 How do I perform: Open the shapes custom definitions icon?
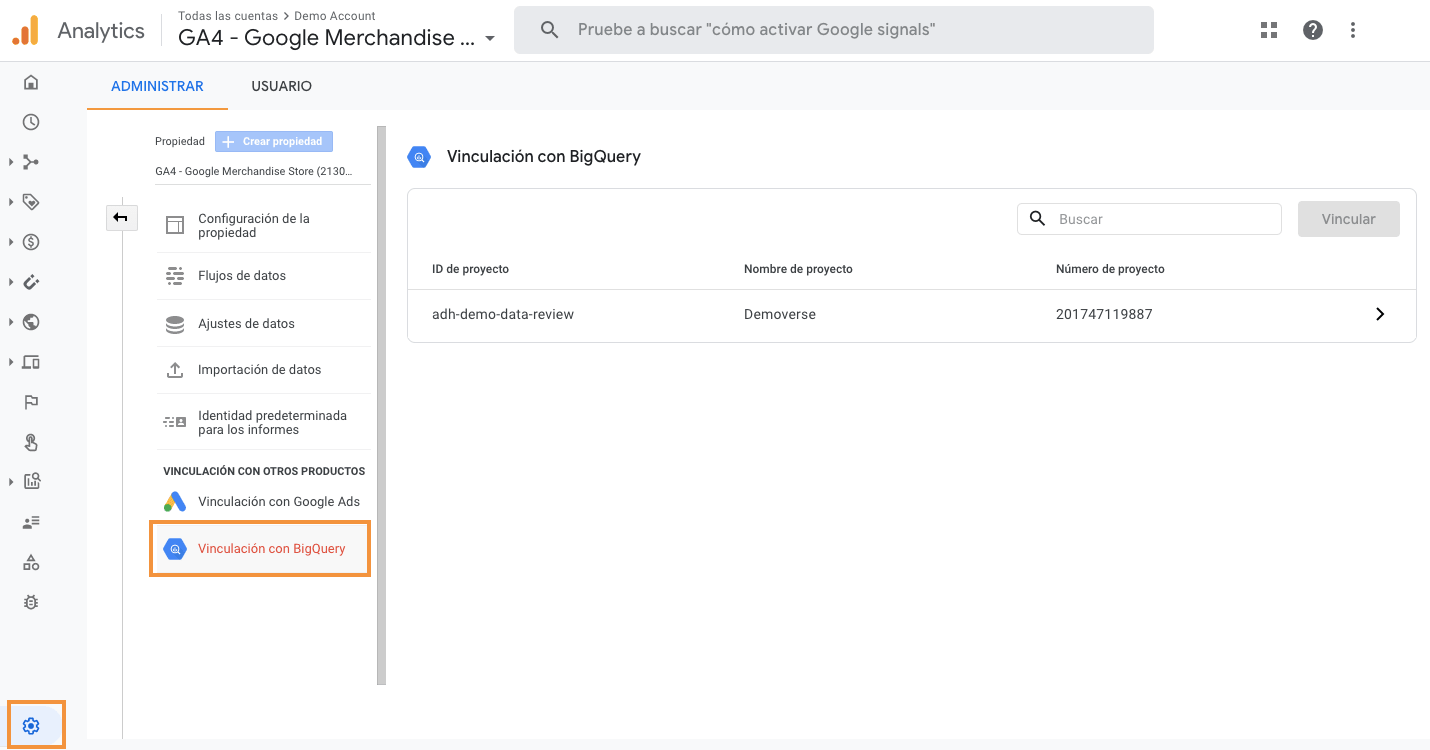click(x=31, y=562)
